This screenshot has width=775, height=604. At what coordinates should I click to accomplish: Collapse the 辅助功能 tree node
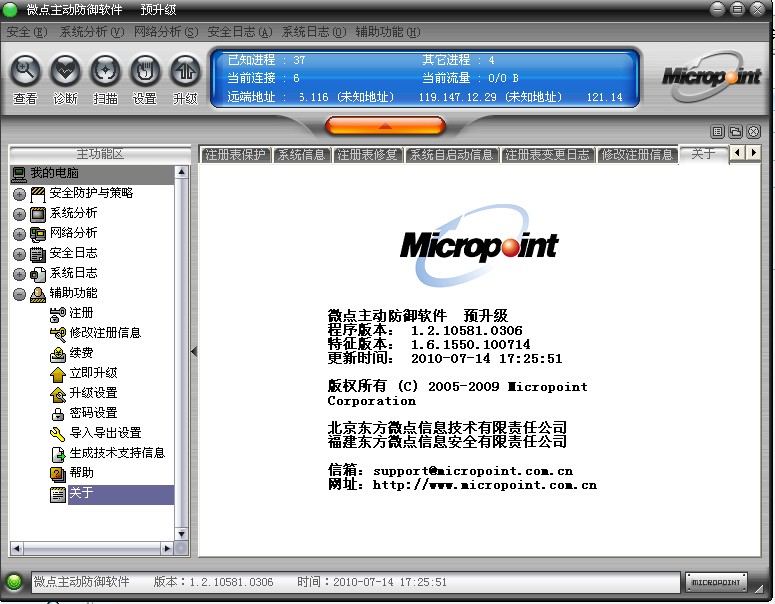click(x=19, y=294)
